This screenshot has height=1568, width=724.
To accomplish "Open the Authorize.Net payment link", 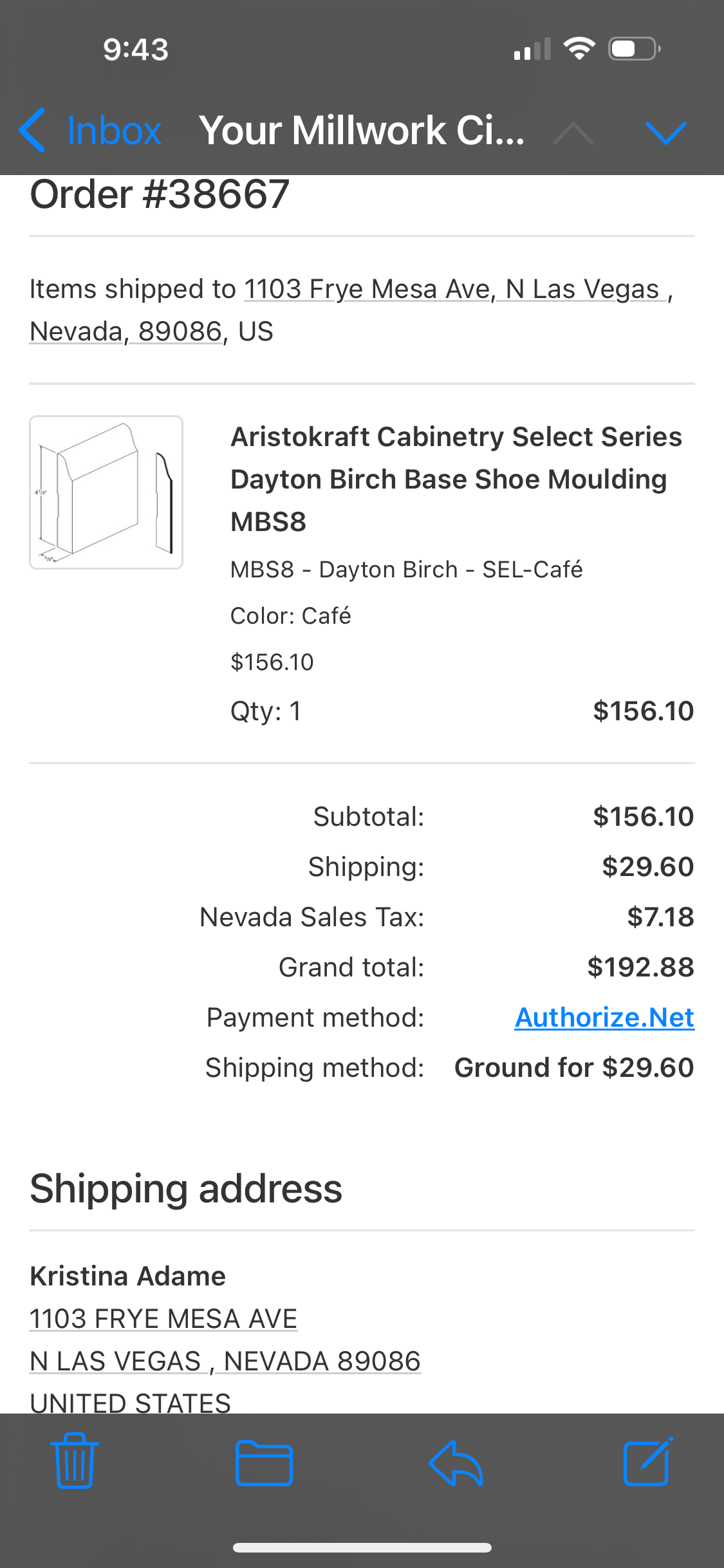I will (604, 1018).
